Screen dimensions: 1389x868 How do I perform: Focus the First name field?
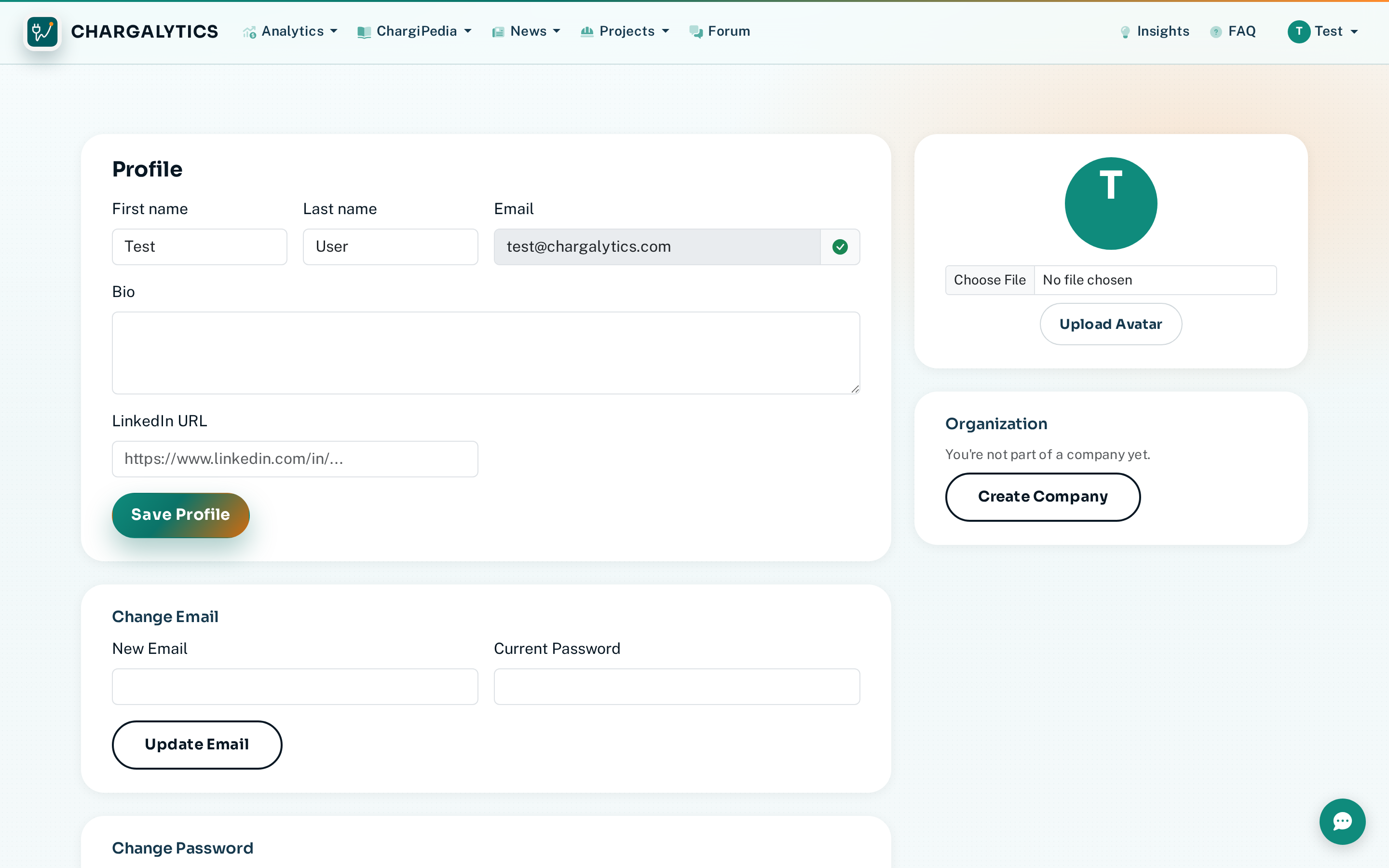pos(200,247)
